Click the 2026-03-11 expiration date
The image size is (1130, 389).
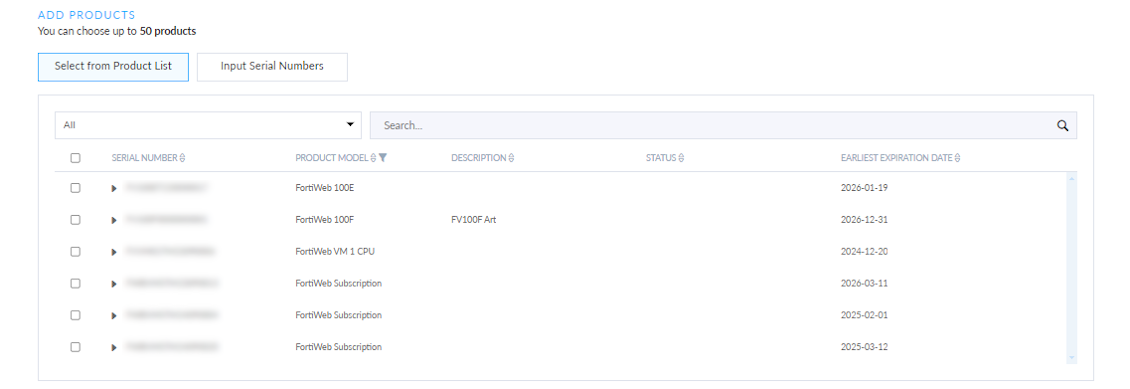tap(864, 283)
